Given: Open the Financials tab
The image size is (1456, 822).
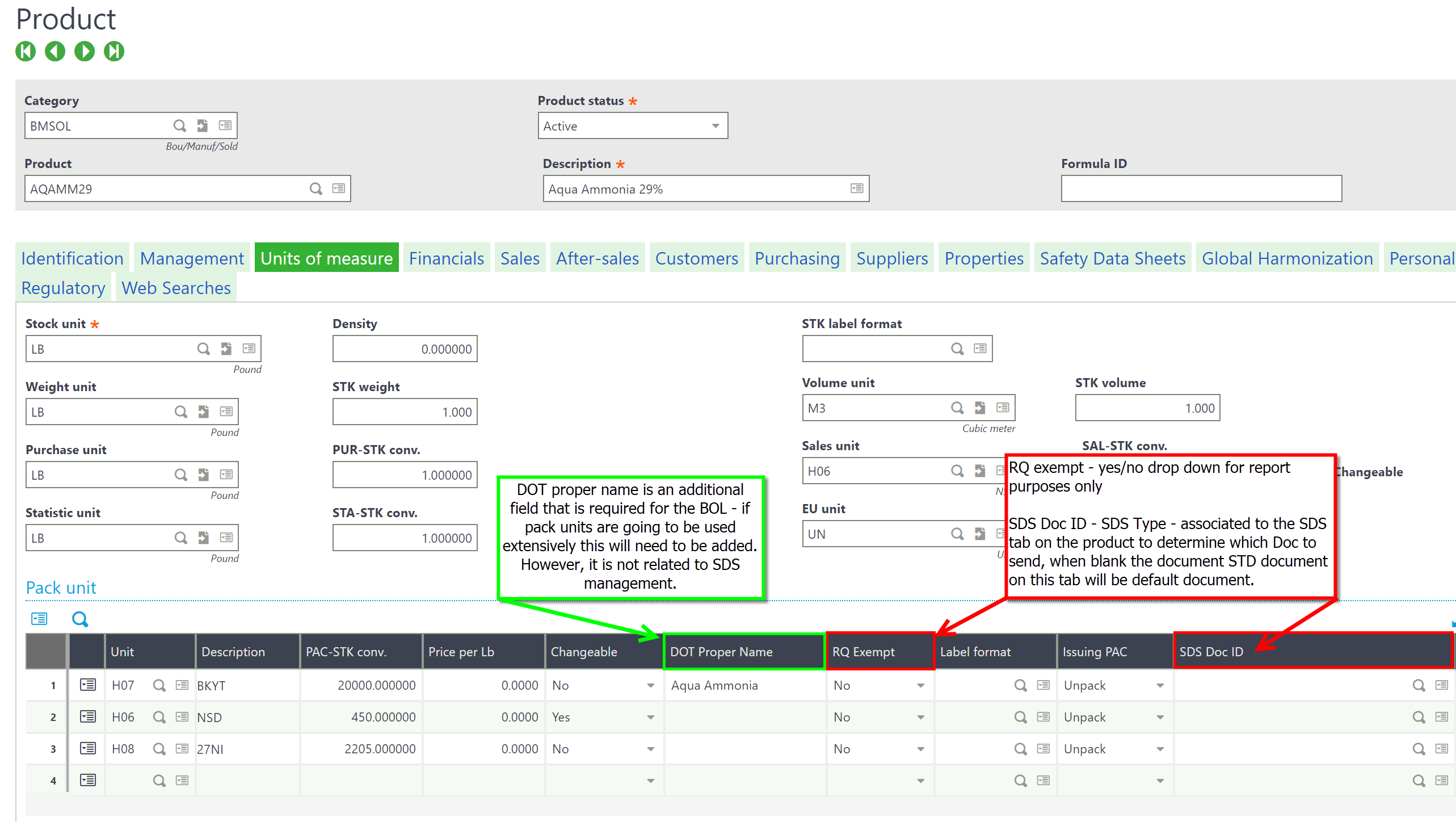Looking at the screenshot, I should point(446,258).
